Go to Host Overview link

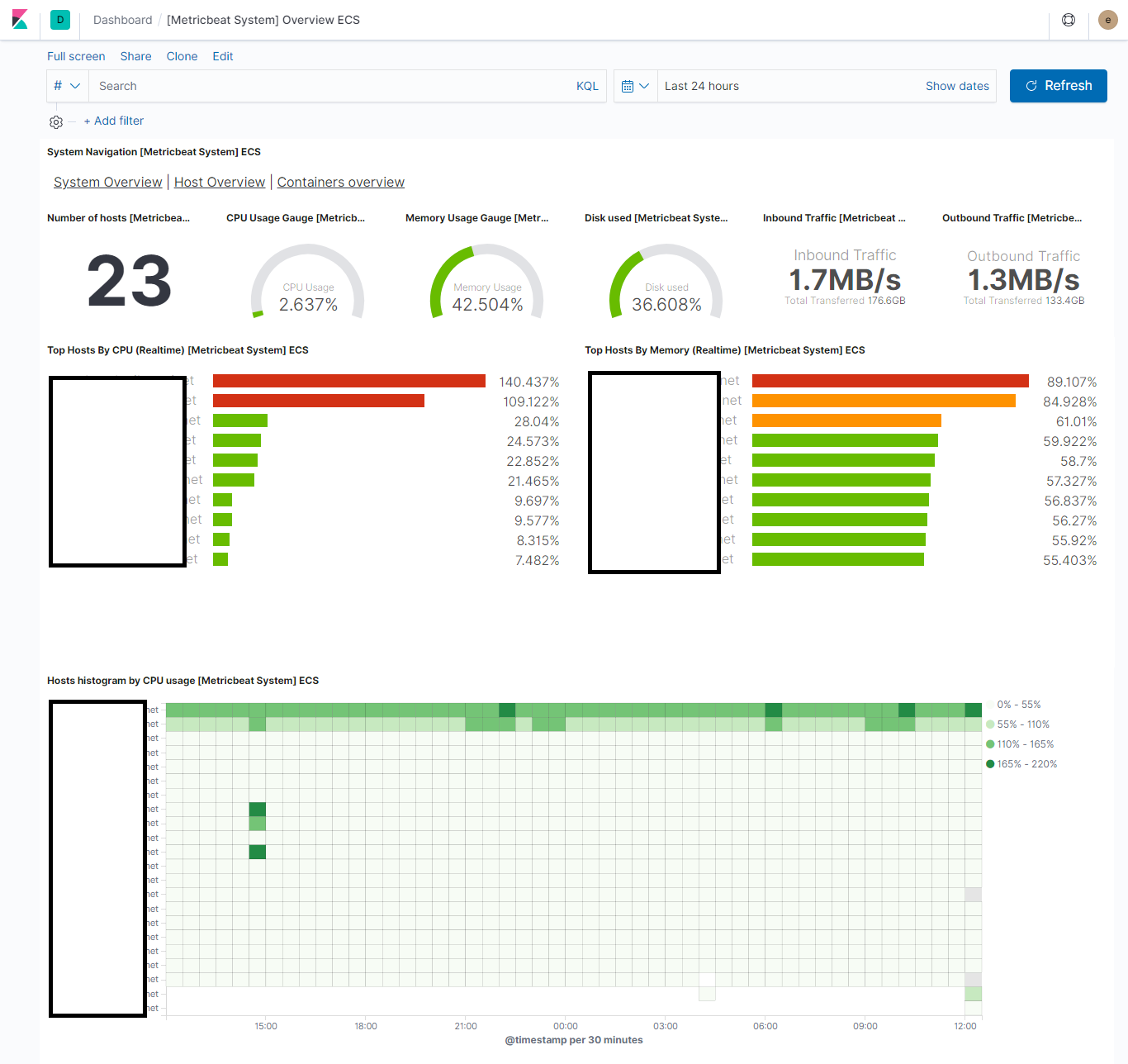tap(220, 182)
